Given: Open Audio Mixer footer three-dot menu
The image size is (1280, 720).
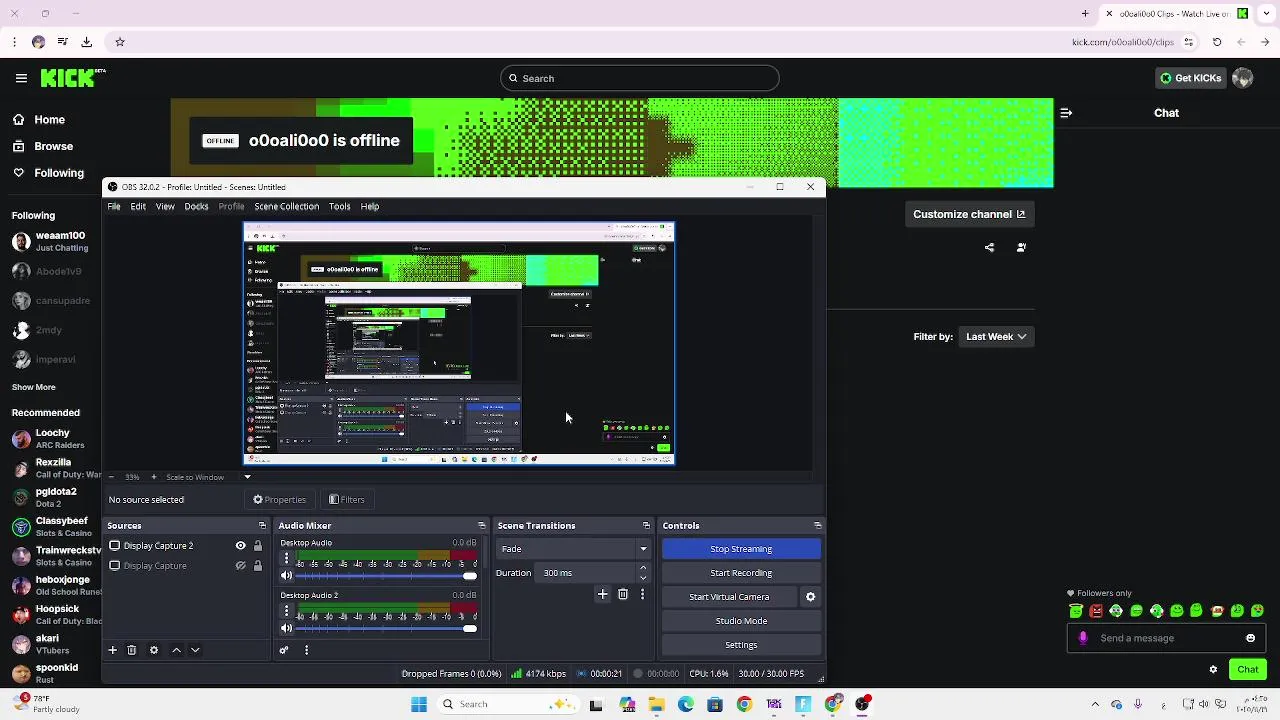Looking at the screenshot, I should [x=306, y=650].
